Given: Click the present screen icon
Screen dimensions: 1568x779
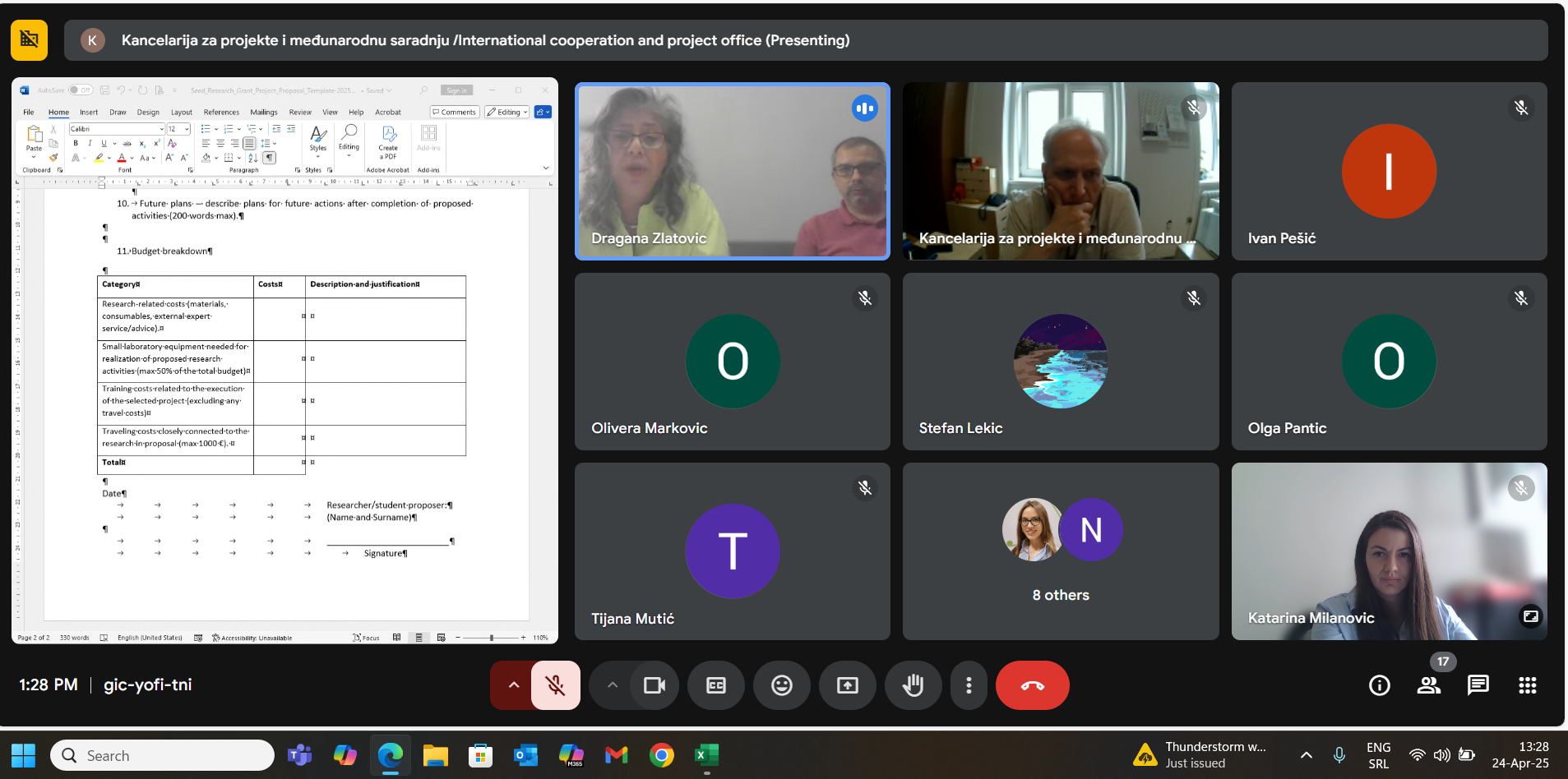Looking at the screenshot, I should point(847,685).
